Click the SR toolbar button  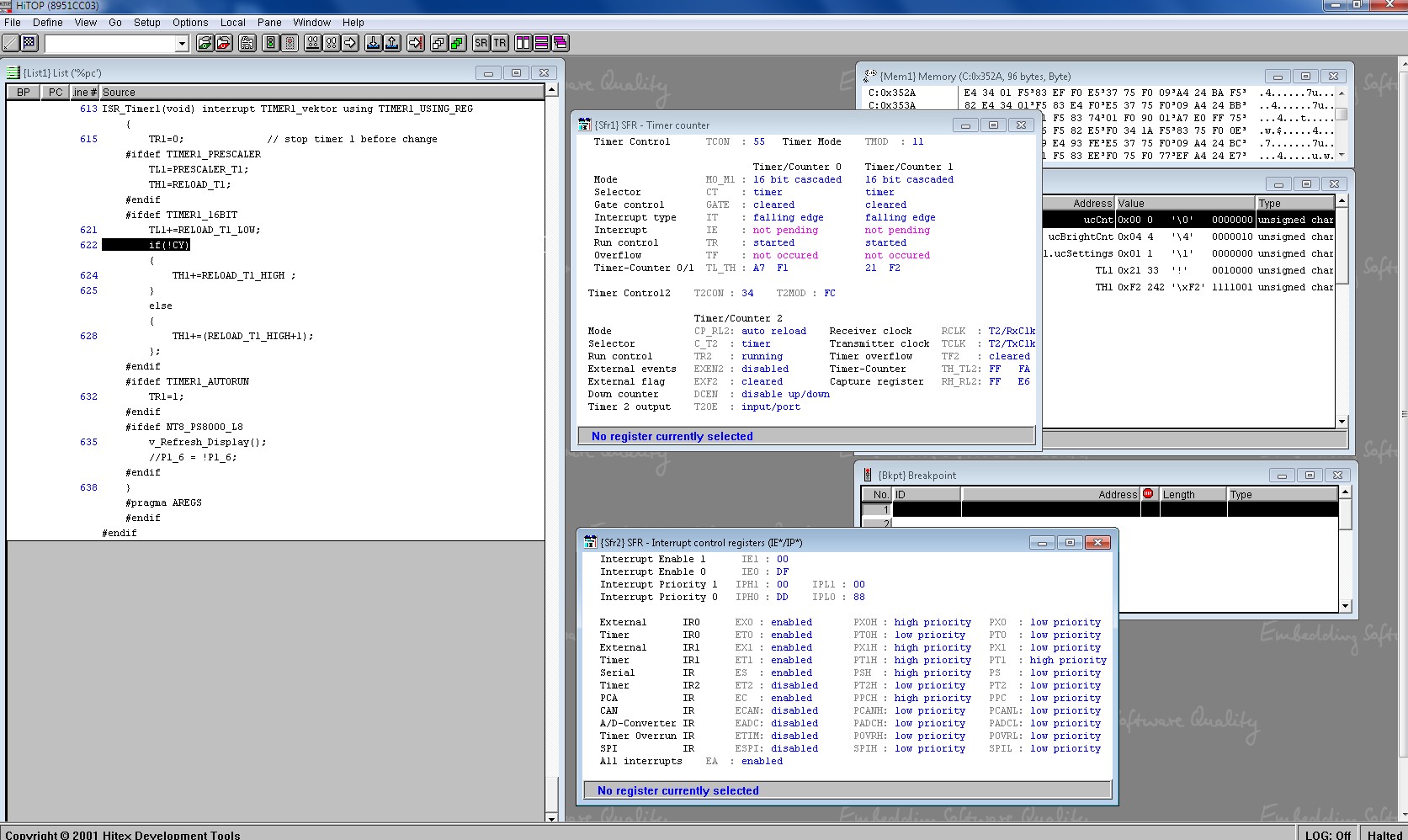(x=481, y=43)
